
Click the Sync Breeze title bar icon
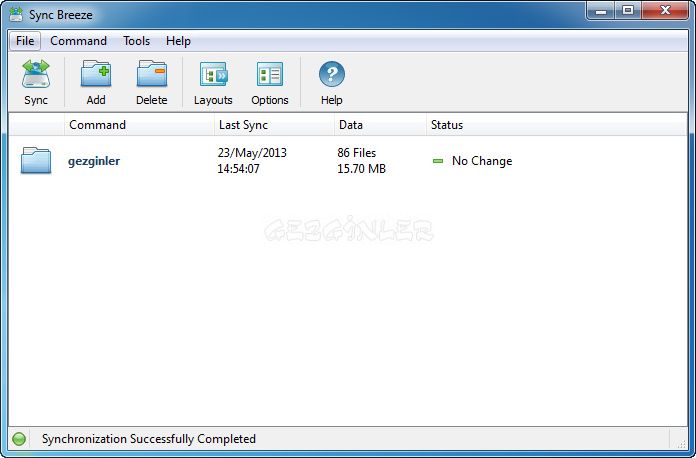click(x=16, y=14)
